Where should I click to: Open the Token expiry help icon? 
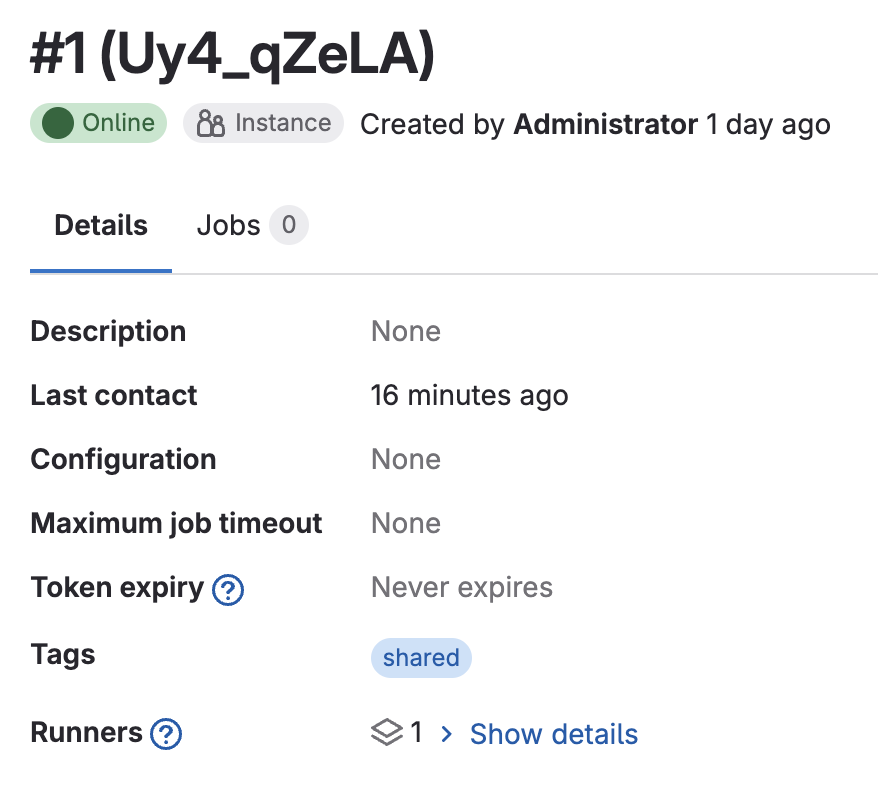[227, 590]
